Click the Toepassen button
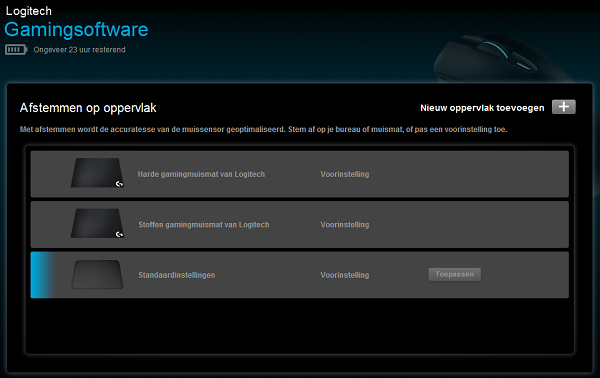 click(455, 274)
